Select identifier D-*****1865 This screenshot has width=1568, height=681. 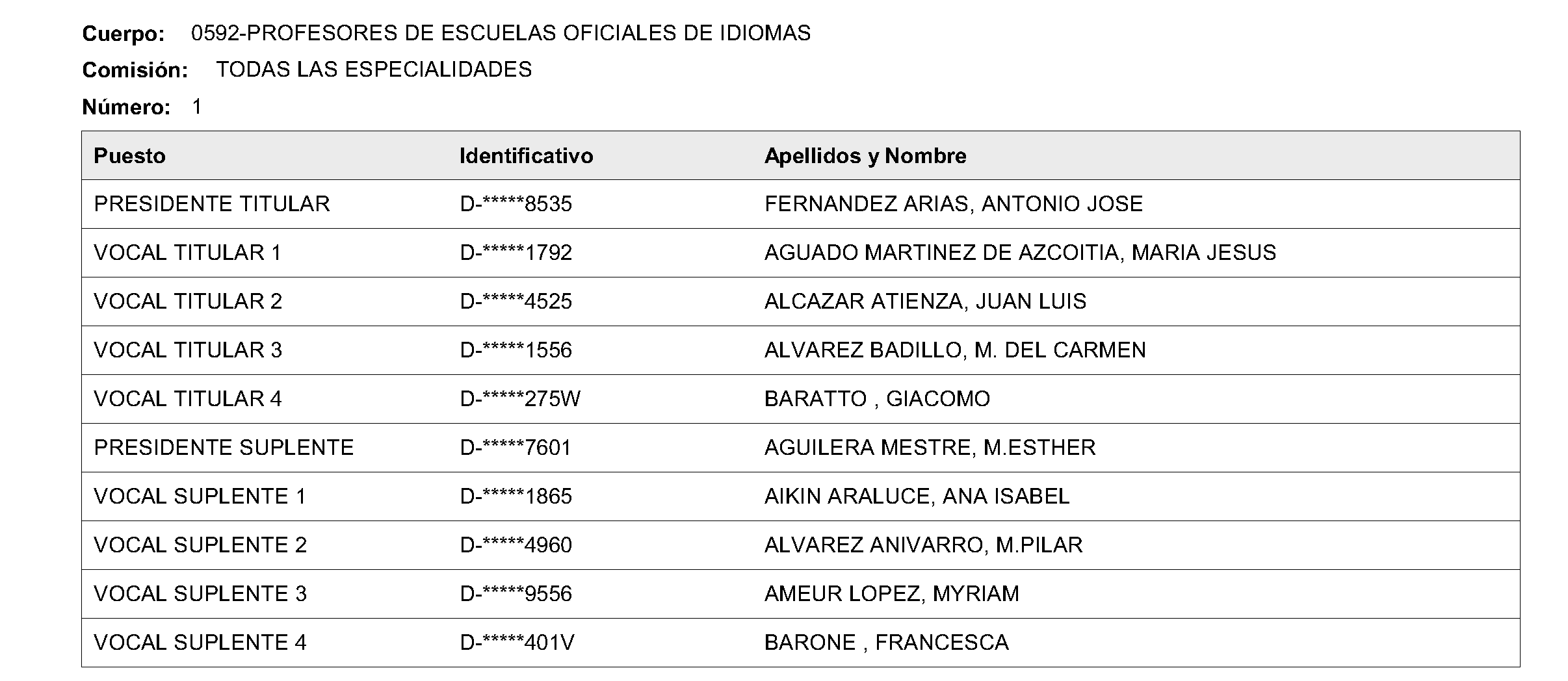(516, 496)
